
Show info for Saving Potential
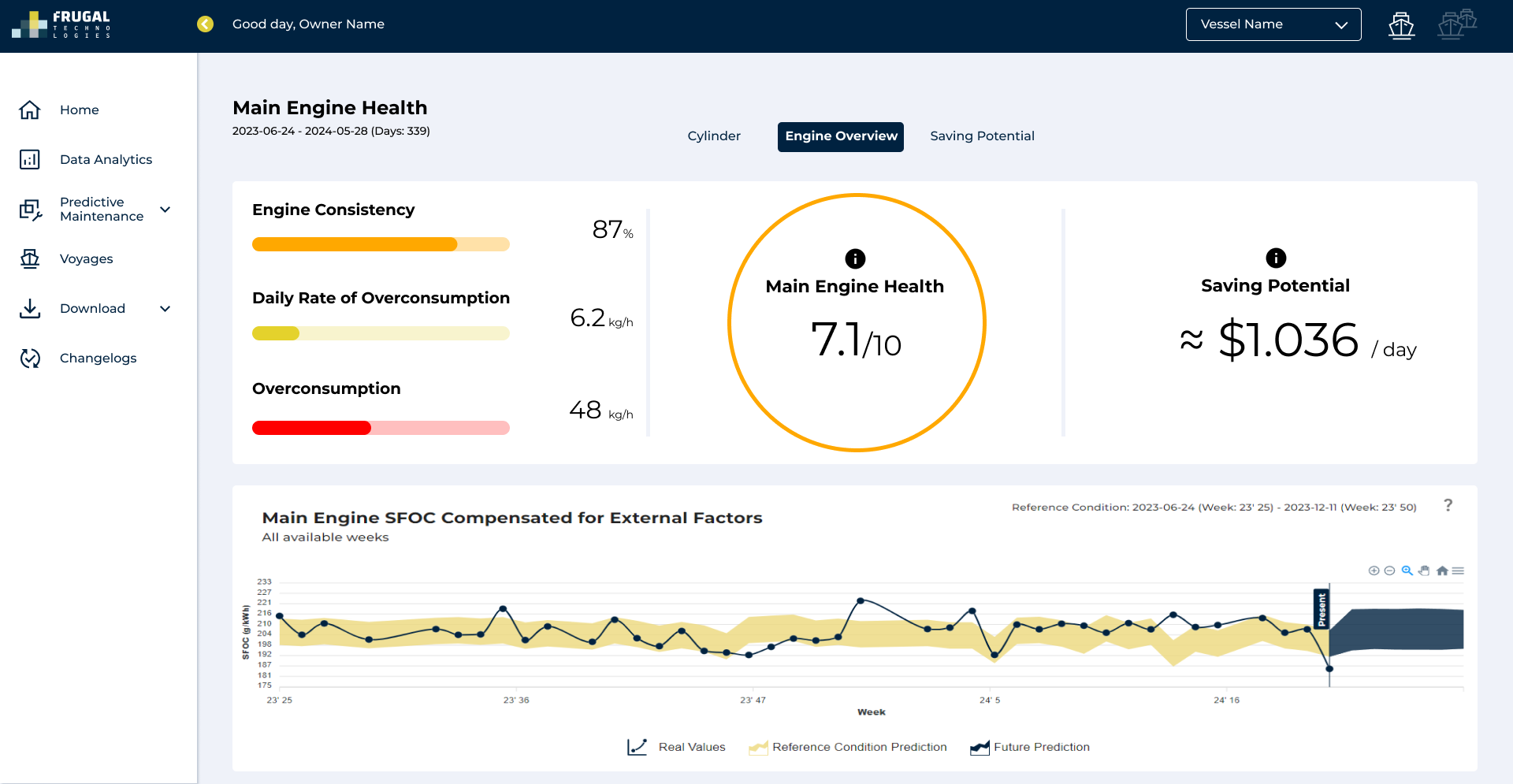pyautogui.click(x=1276, y=258)
